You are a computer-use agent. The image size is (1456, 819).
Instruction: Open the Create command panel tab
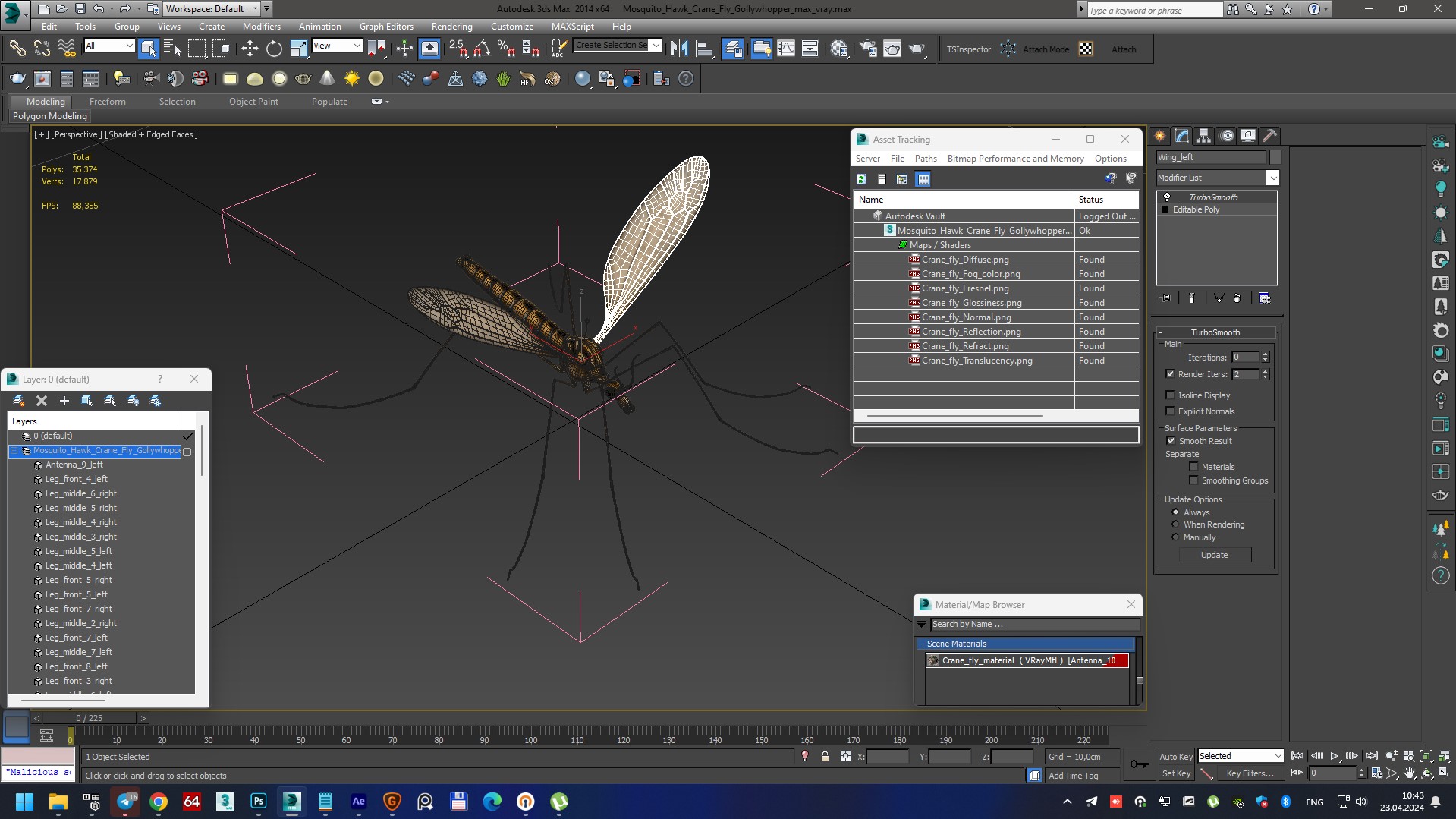(x=1160, y=136)
